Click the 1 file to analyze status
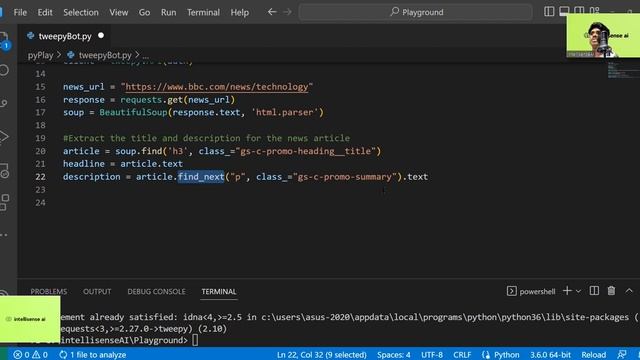The height and width of the screenshot is (360, 640). pyautogui.click(x=93, y=355)
